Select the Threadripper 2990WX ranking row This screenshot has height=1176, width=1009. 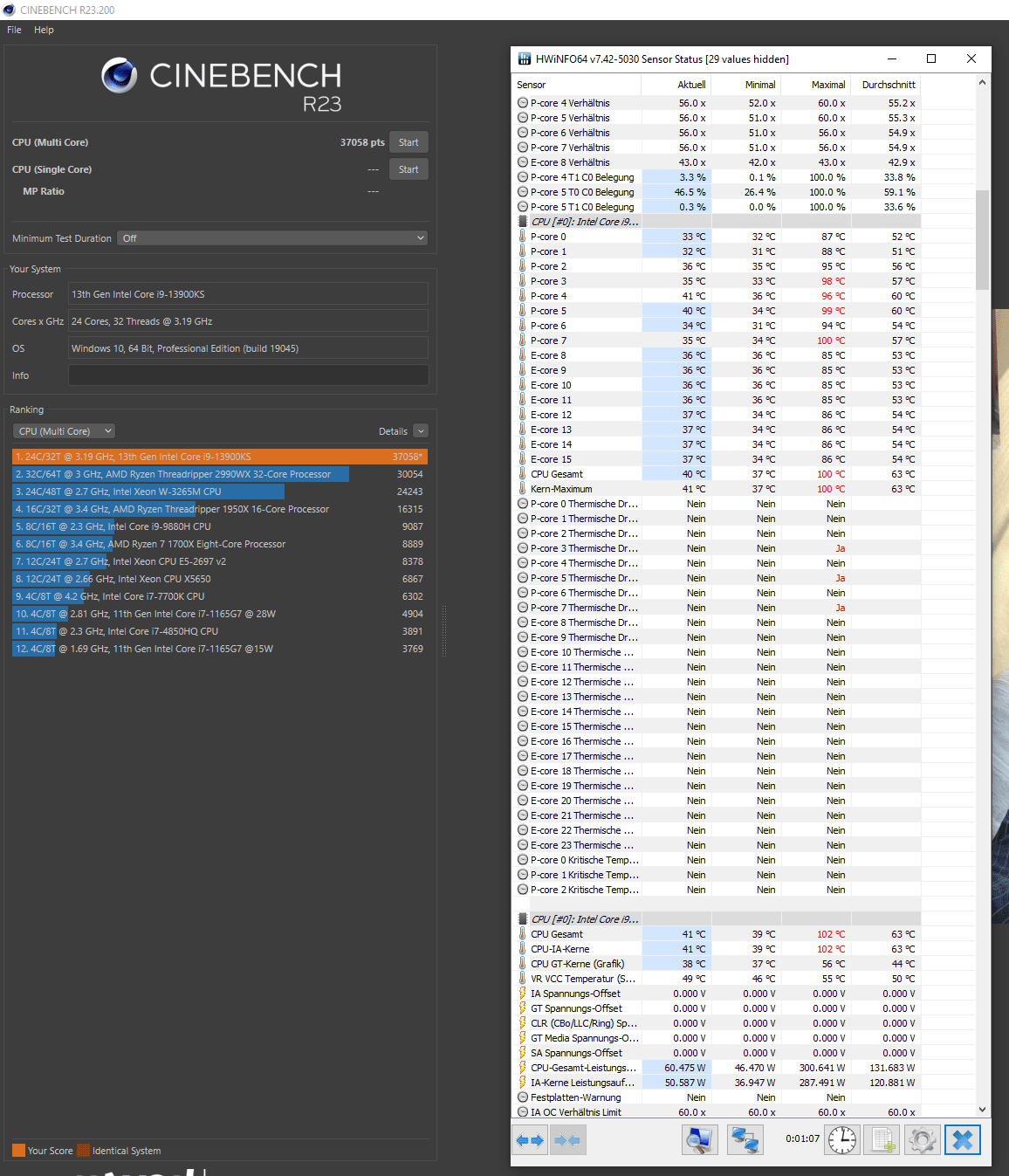click(220, 474)
